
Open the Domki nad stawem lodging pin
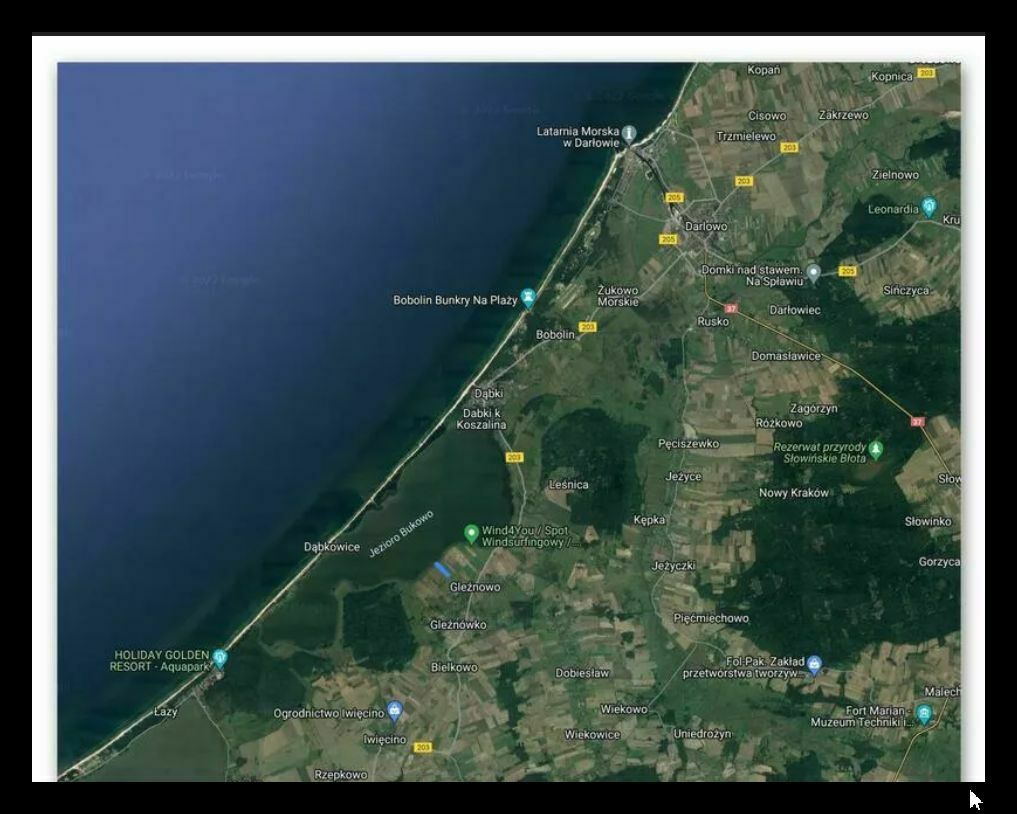(x=814, y=272)
